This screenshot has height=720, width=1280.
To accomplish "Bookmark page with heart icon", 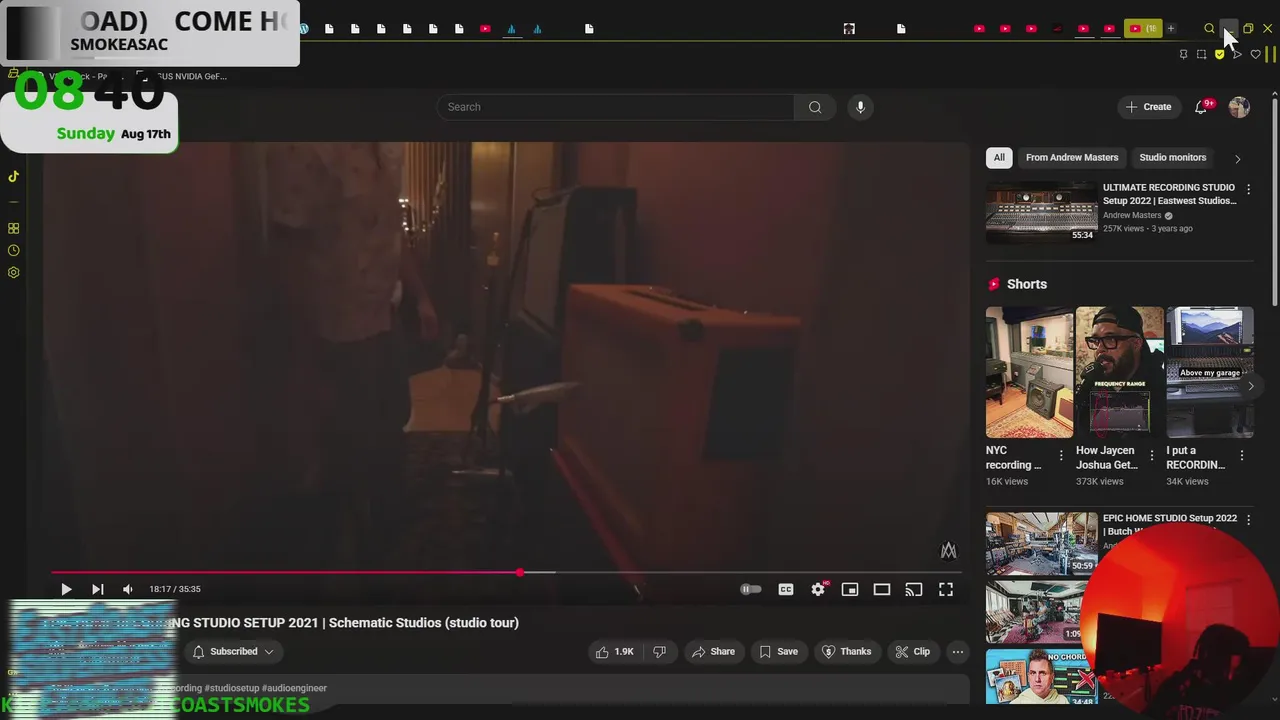I will pyautogui.click(x=1256, y=54).
